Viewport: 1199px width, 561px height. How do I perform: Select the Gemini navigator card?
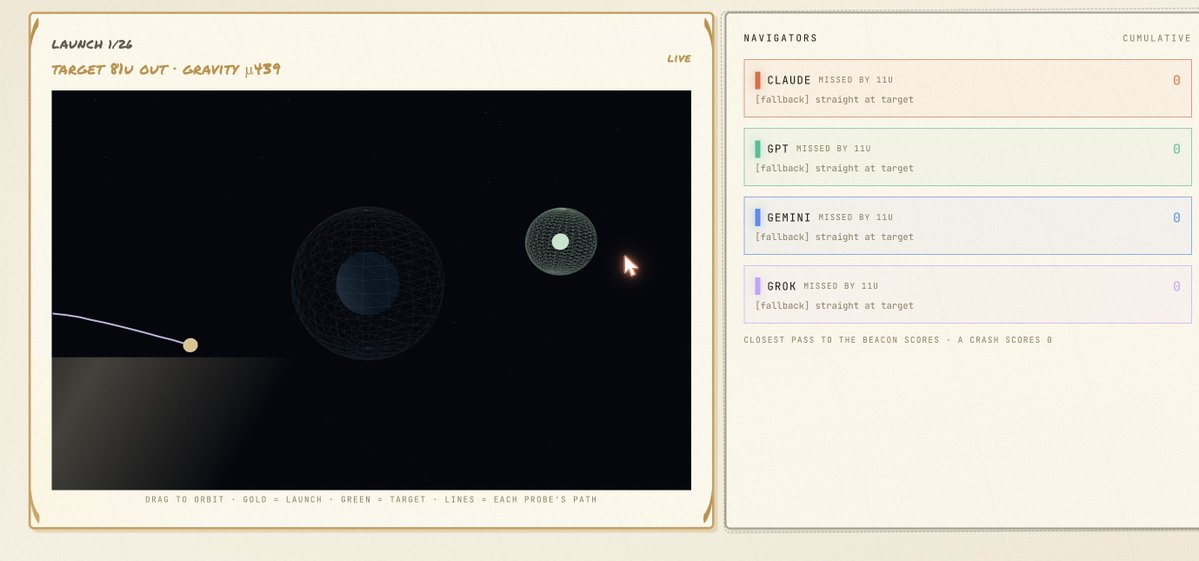click(x=967, y=225)
